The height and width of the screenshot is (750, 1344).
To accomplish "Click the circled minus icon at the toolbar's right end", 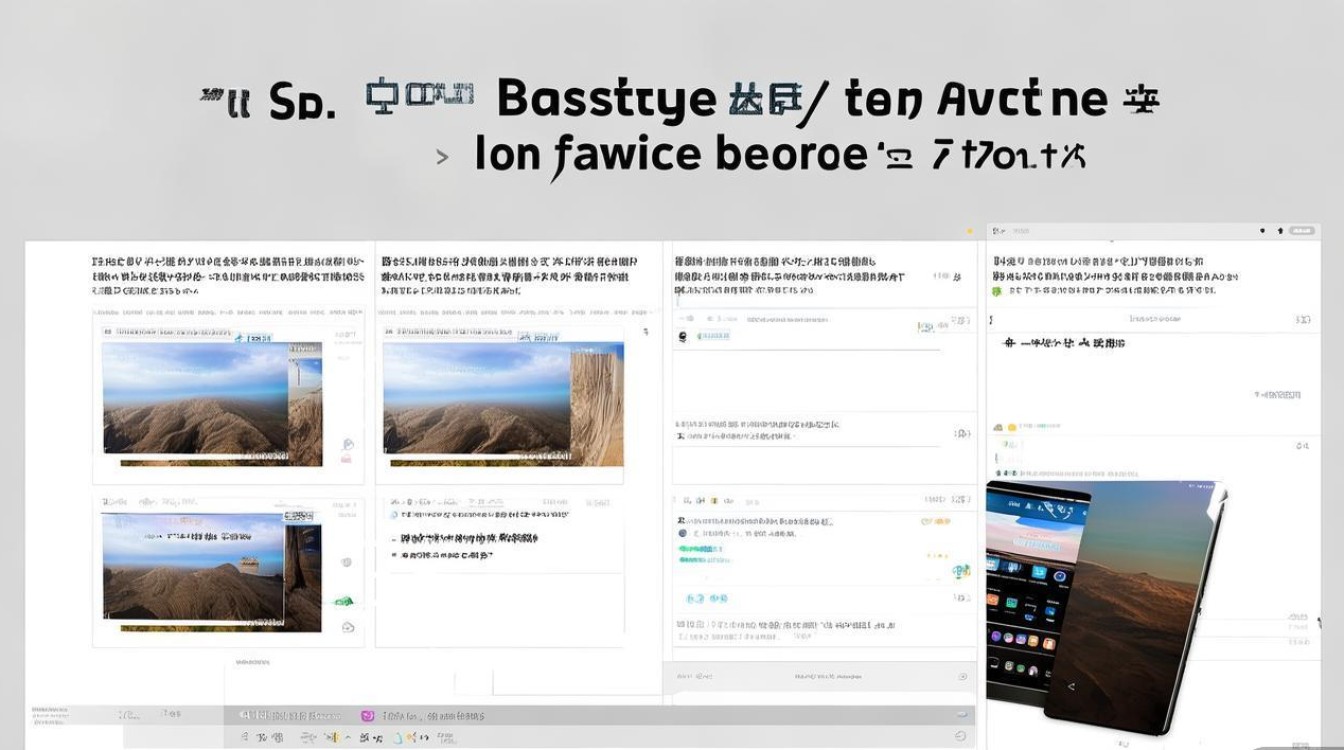I will [x=958, y=736].
